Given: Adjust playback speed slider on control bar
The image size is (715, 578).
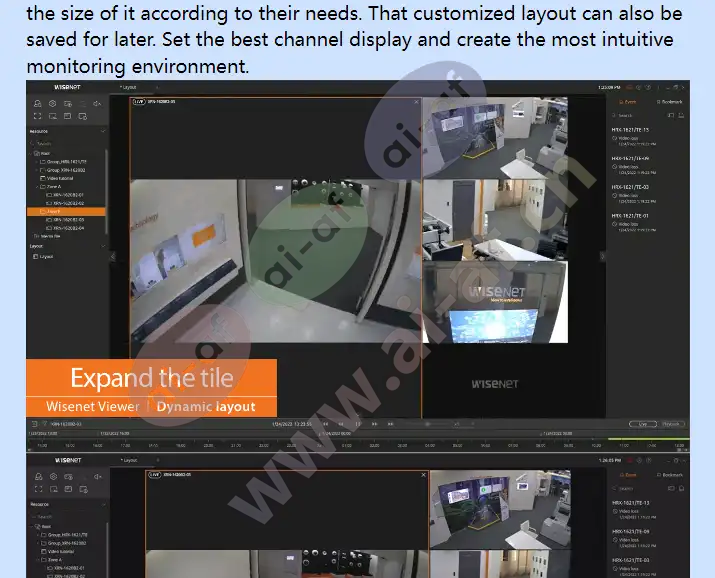Looking at the screenshot, I should (429, 424).
